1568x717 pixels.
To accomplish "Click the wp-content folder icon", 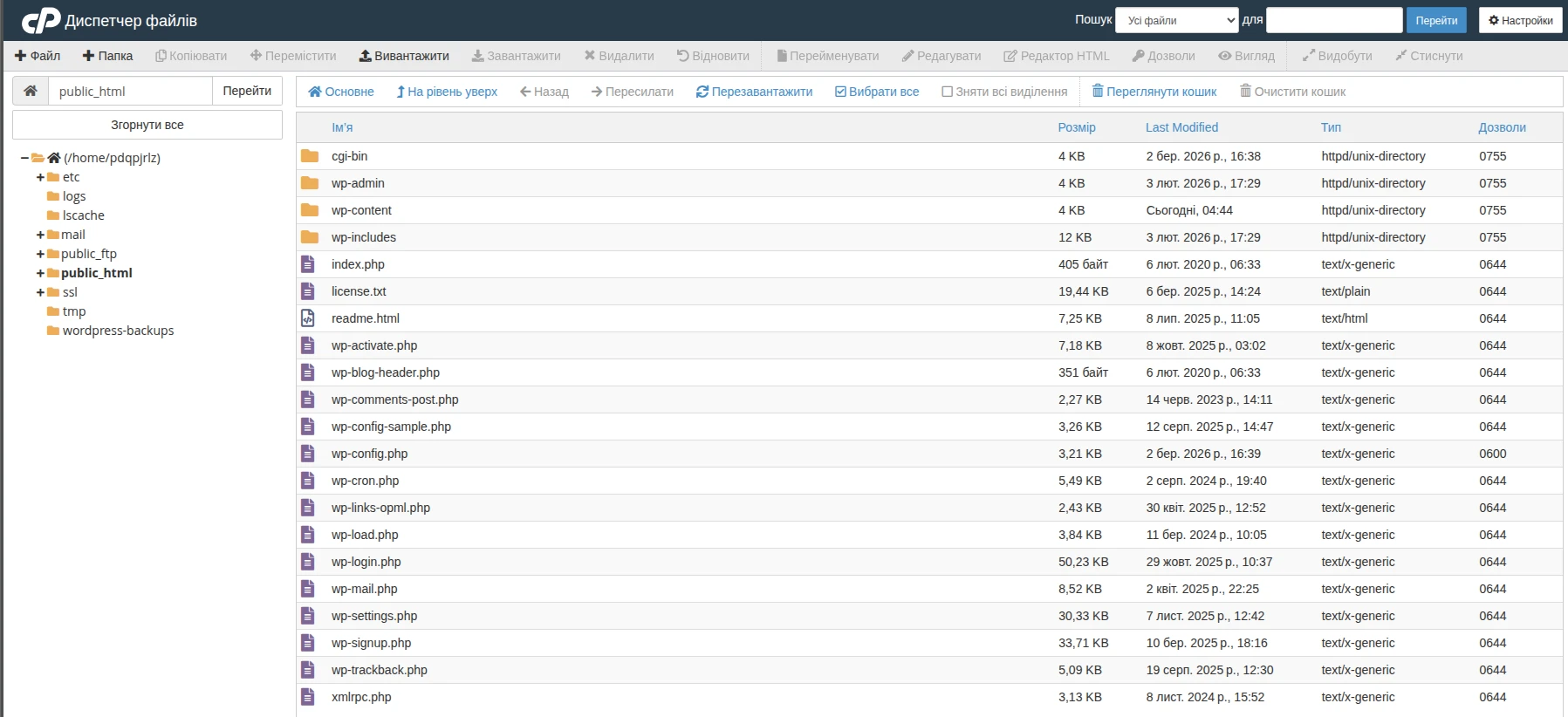I will [x=310, y=210].
